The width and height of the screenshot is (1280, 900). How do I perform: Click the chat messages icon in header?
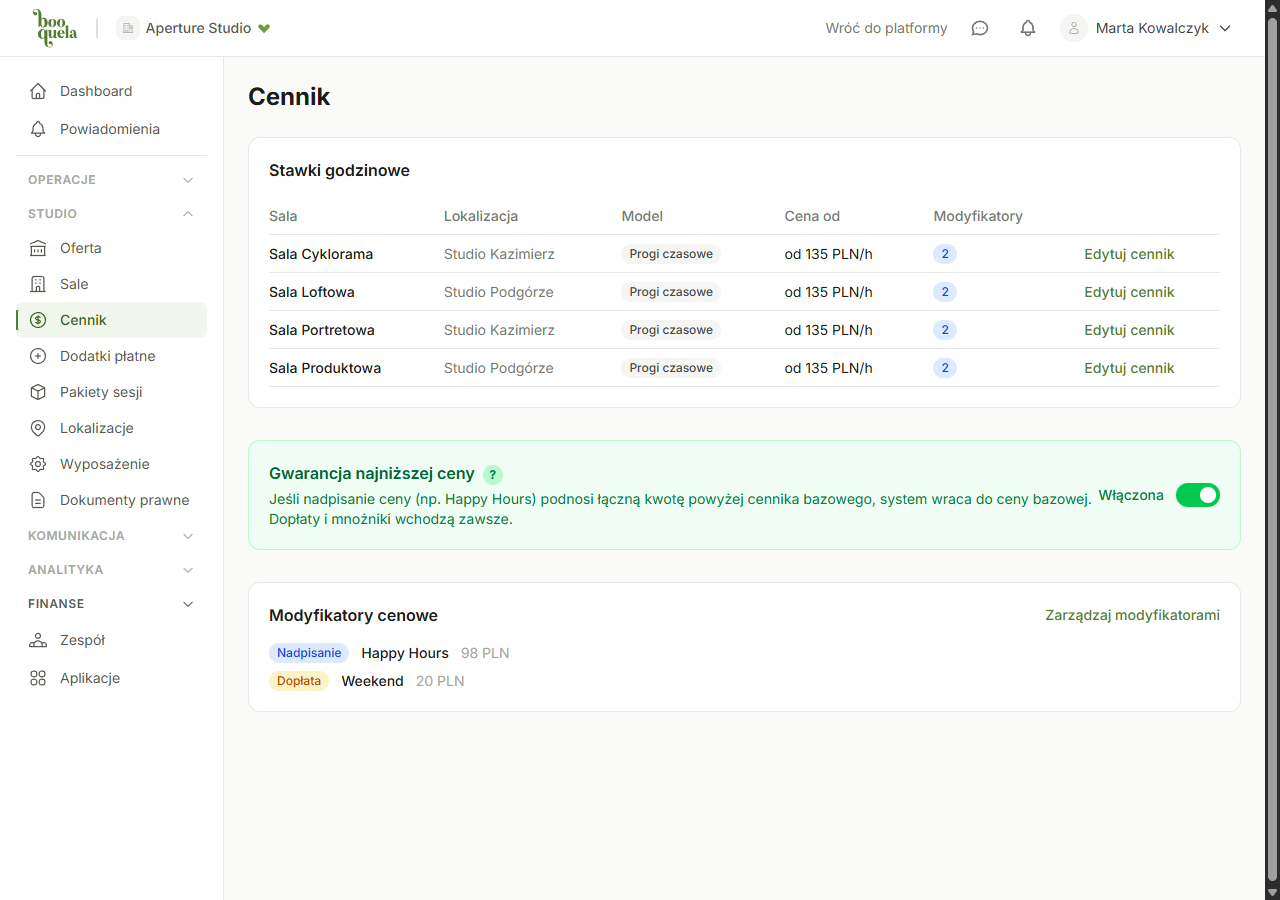980,28
